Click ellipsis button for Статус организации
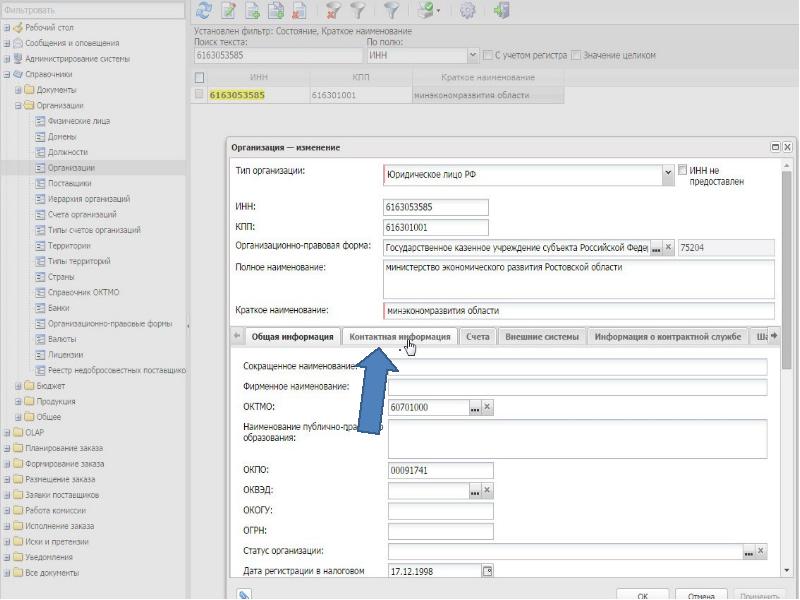Image resolution: width=800 pixels, height=600 pixels. click(x=748, y=551)
